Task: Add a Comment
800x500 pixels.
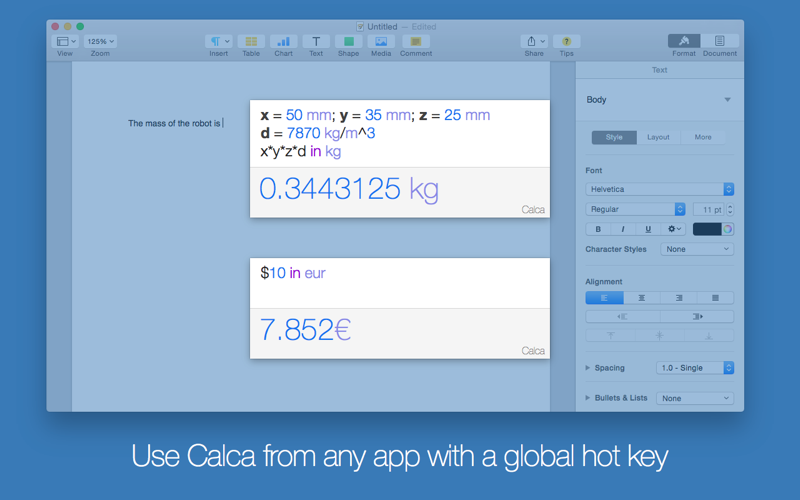Action: coord(416,41)
